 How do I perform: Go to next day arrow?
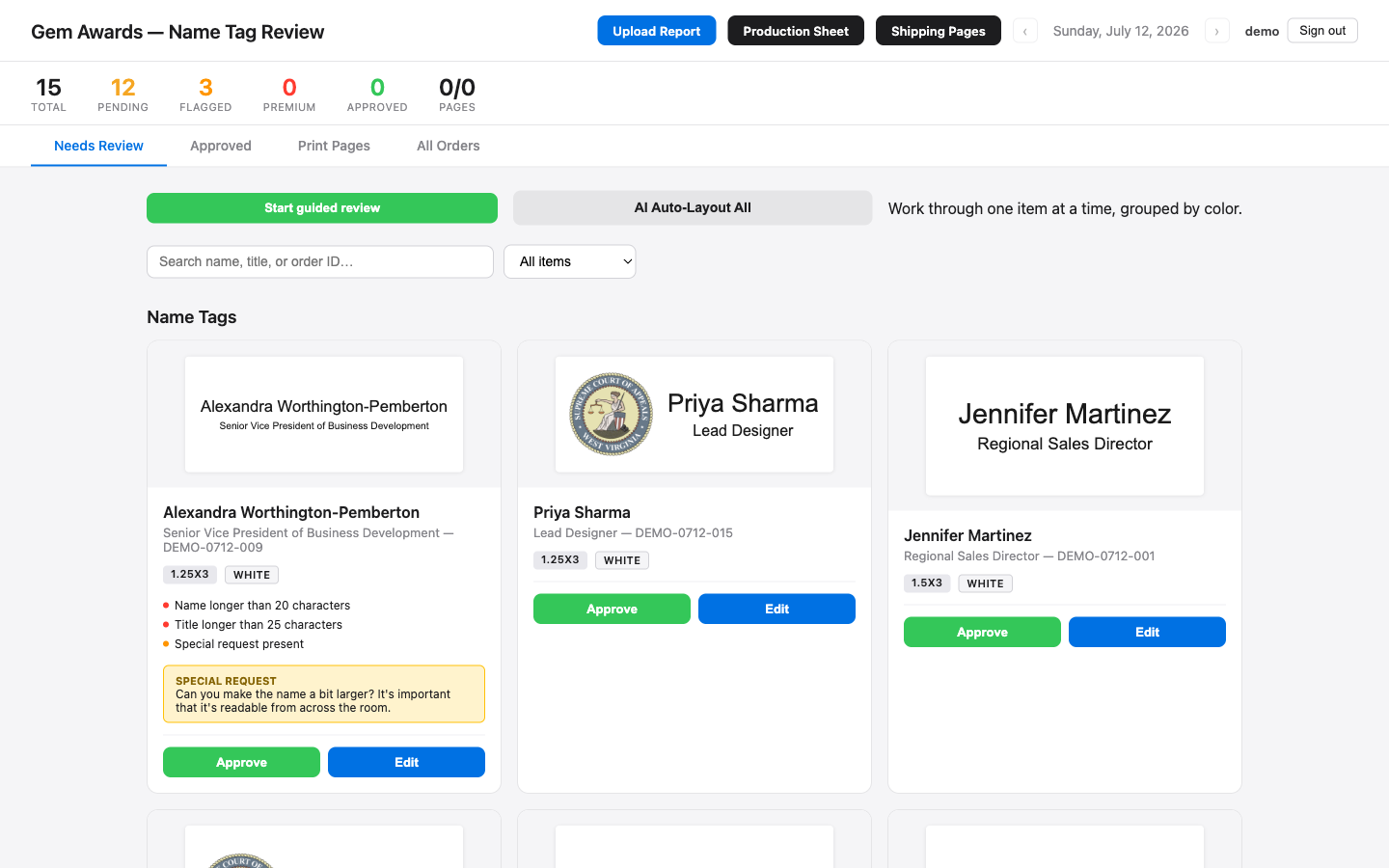click(1217, 31)
